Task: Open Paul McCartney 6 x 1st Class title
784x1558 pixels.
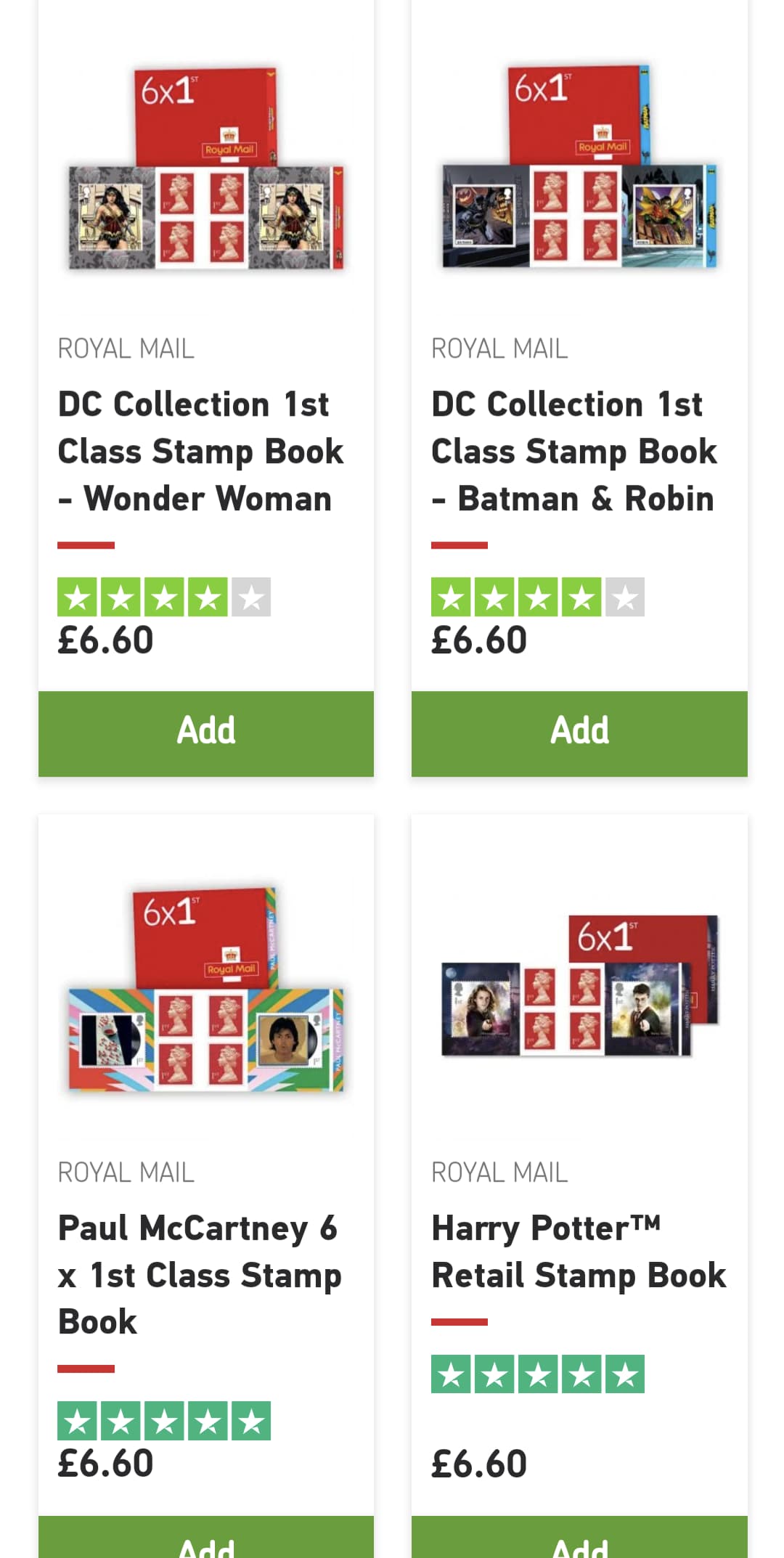Action: click(200, 1275)
